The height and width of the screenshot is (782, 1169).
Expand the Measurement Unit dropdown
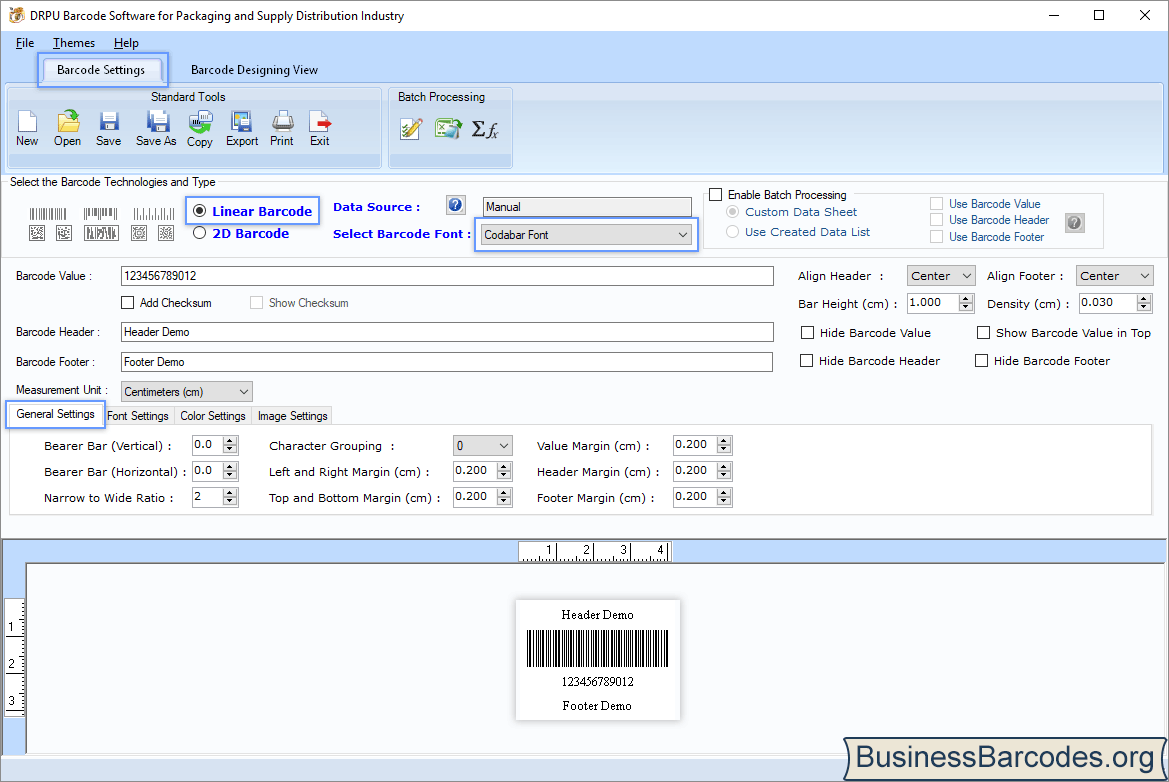click(186, 391)
